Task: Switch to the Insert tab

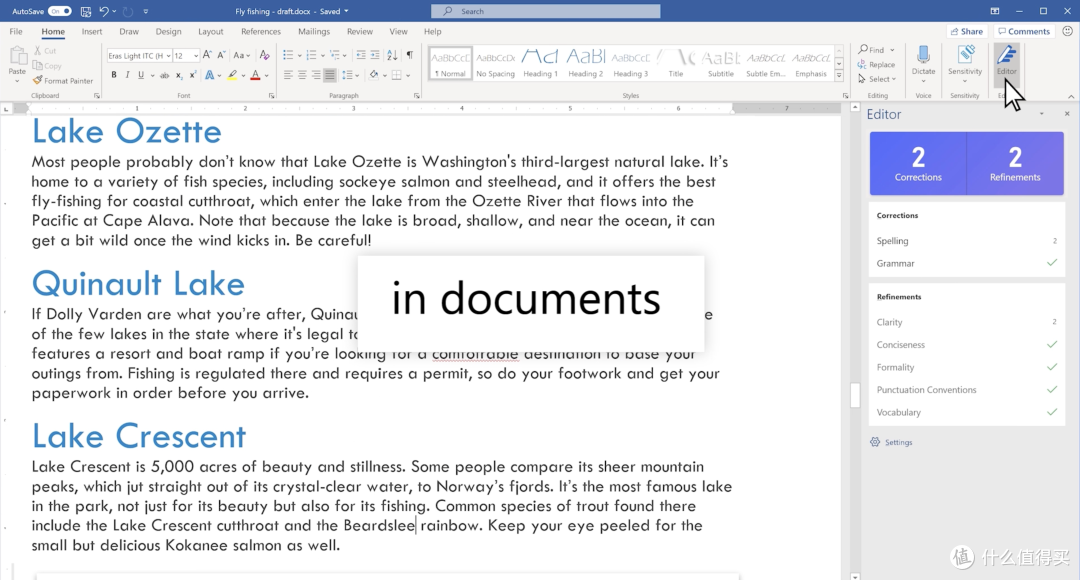Action: coord(92,32)
